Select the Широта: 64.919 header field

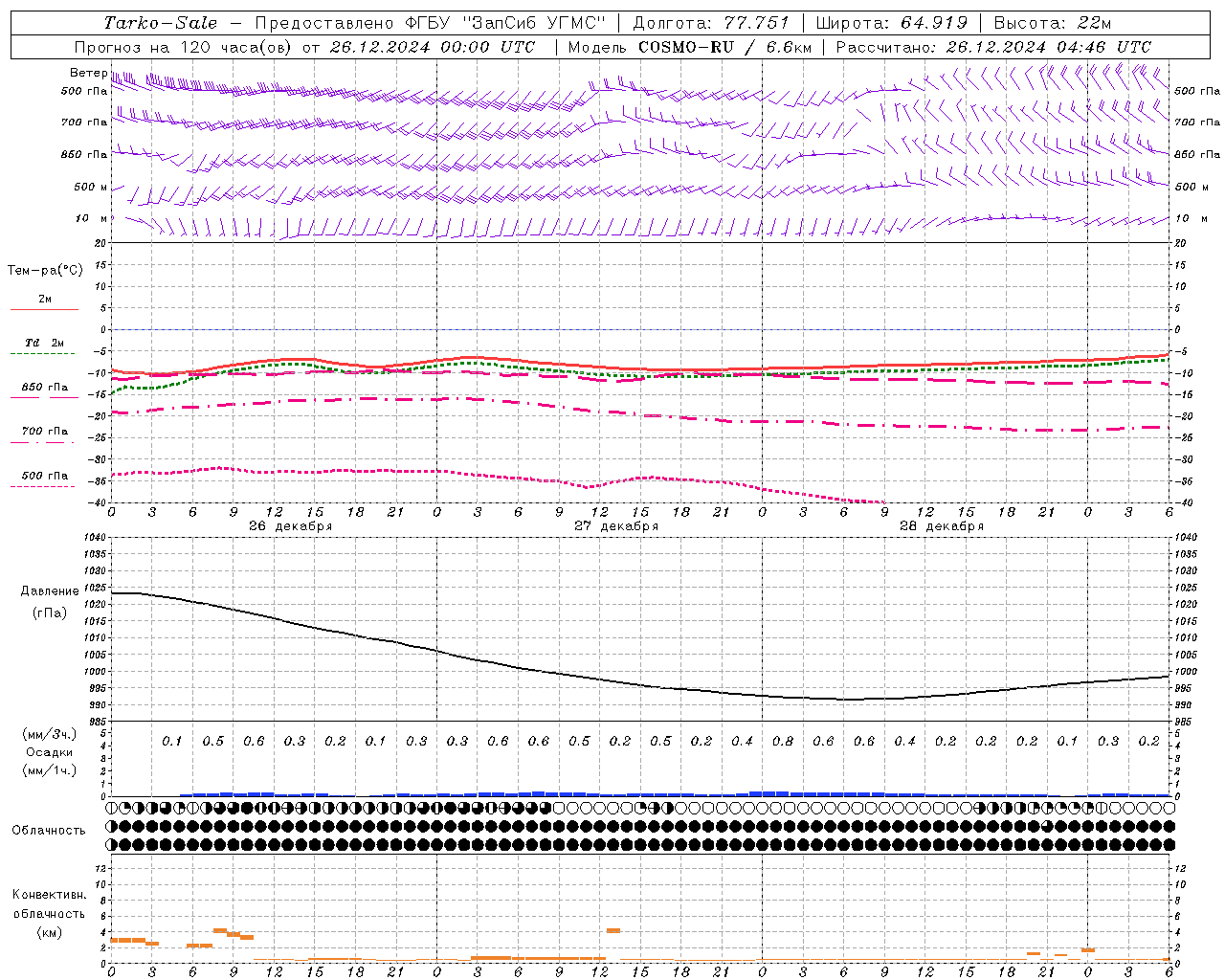(x=892, y=23)
